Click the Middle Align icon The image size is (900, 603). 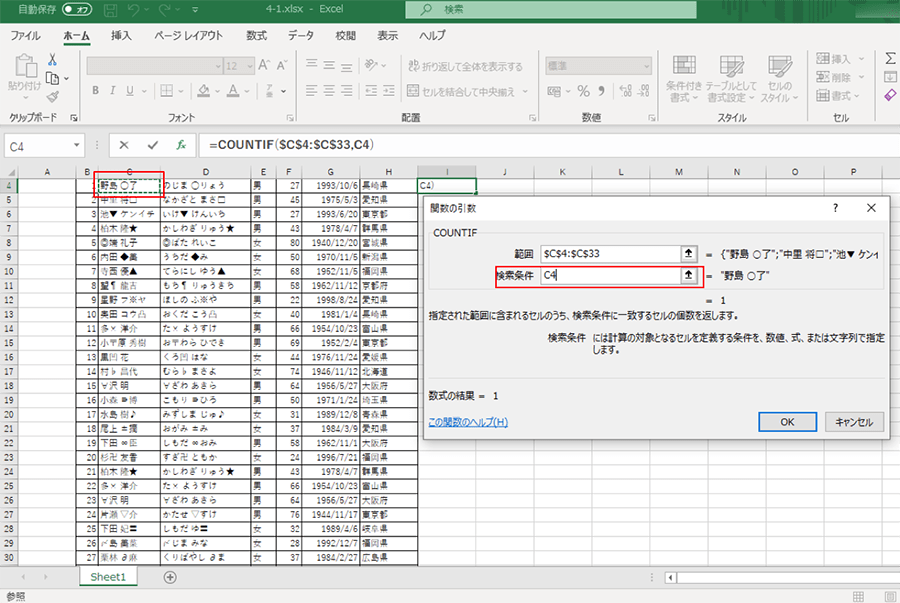pos(329,65)
